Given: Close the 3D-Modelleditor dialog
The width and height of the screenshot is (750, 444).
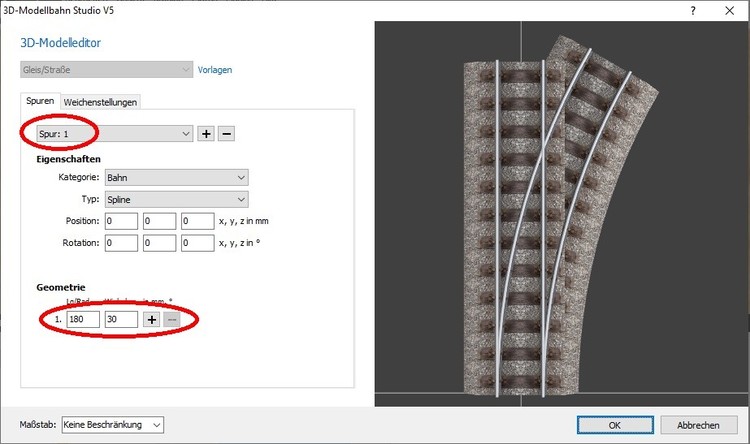Looking at the screenshot, I should (x=729, y=11).
